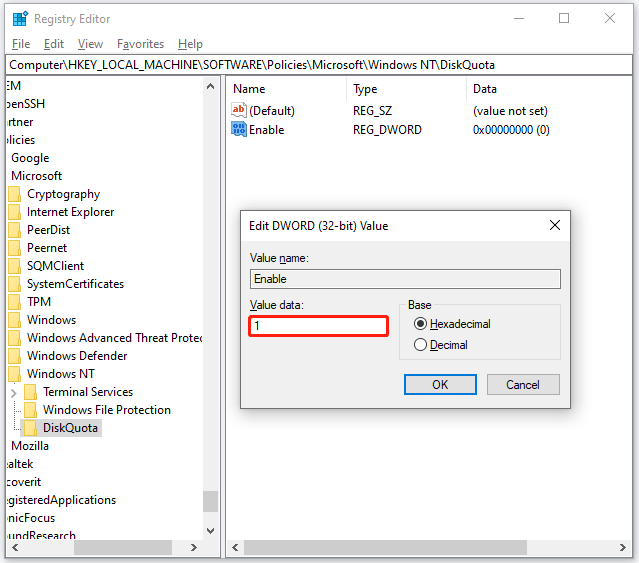Click tree pane scroll down arrow

tap(210, 531)
